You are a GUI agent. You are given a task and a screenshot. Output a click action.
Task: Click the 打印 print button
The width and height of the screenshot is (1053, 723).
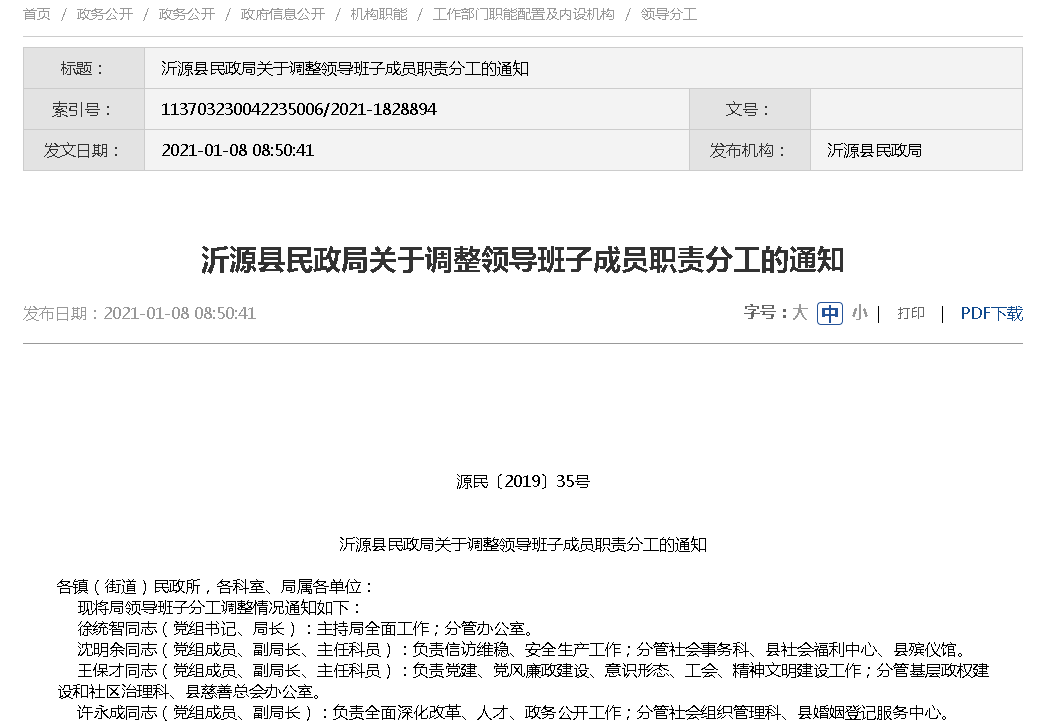[x=910, y=313]
